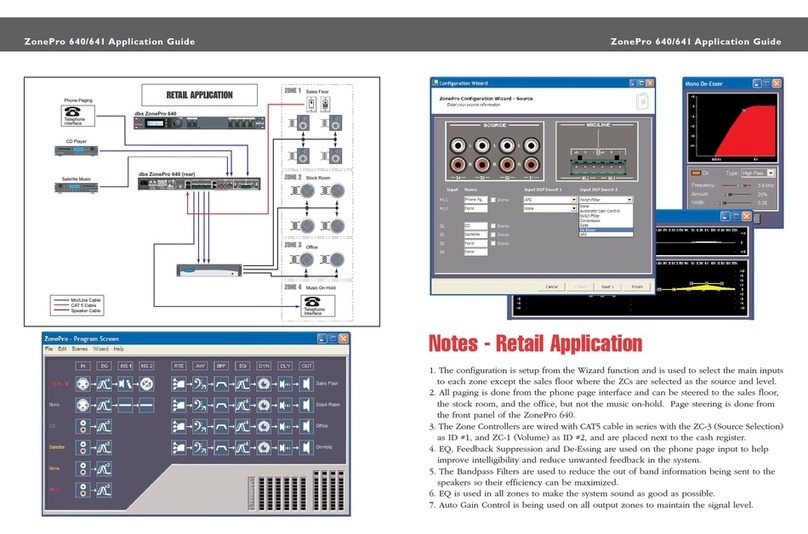
Task: Open the CD row EQ block
Action: coord(104,426)
